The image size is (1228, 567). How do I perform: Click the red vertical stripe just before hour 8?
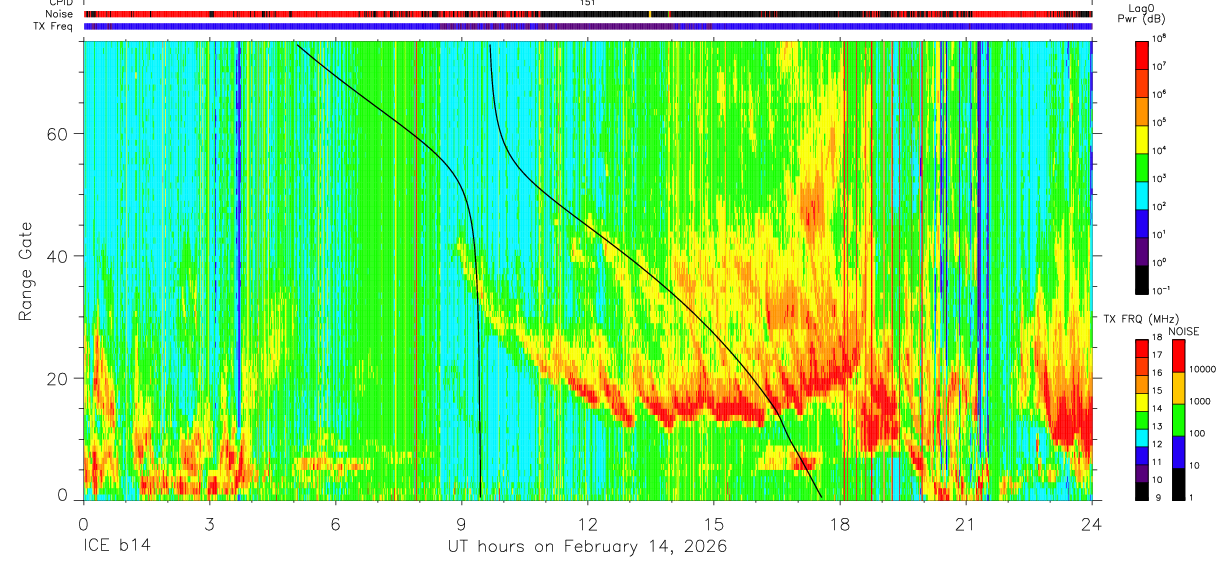click(x=416, y=270)
